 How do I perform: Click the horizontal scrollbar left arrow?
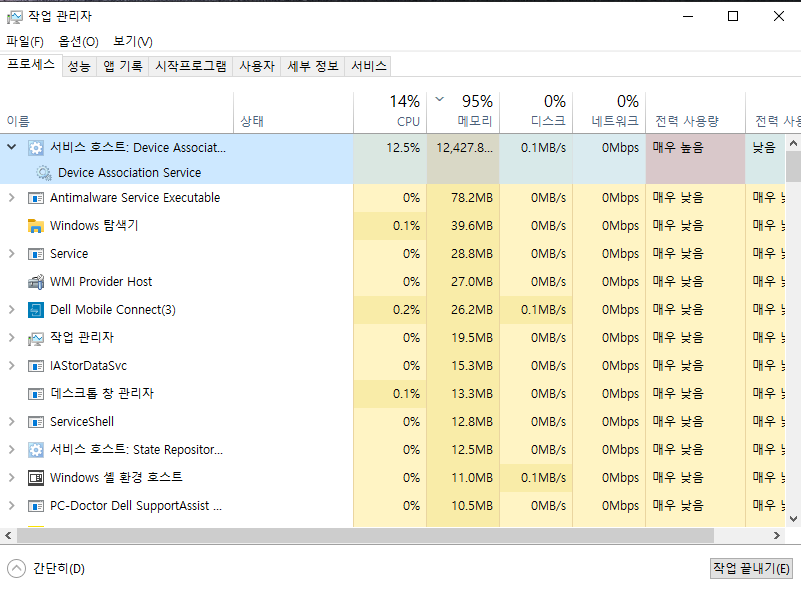(8, 535)
